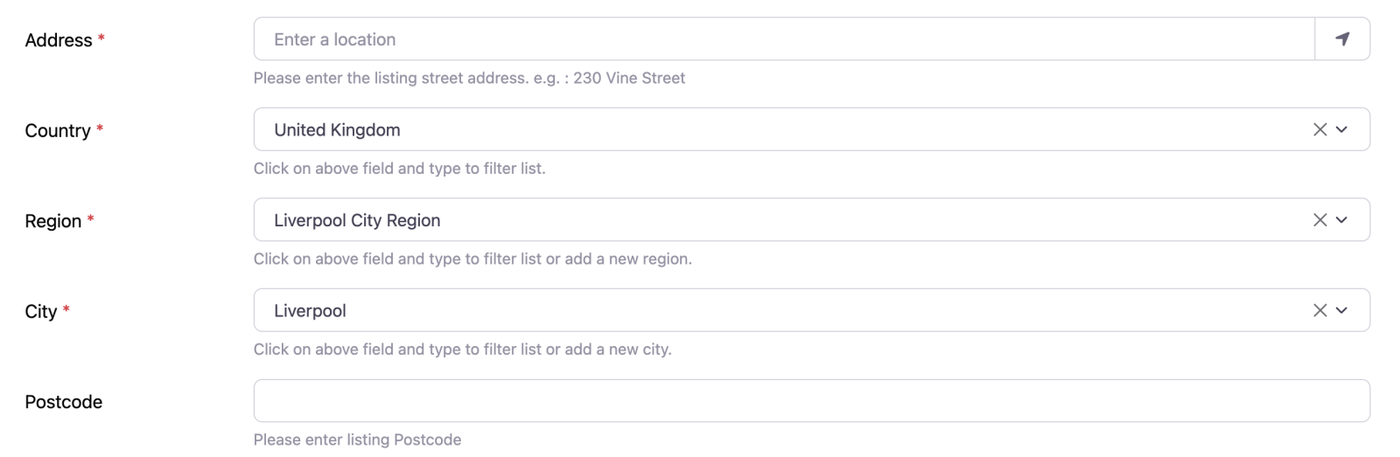Clear the Liverpool city selection
1400x457 pixels.
(x=1320, y=311)
